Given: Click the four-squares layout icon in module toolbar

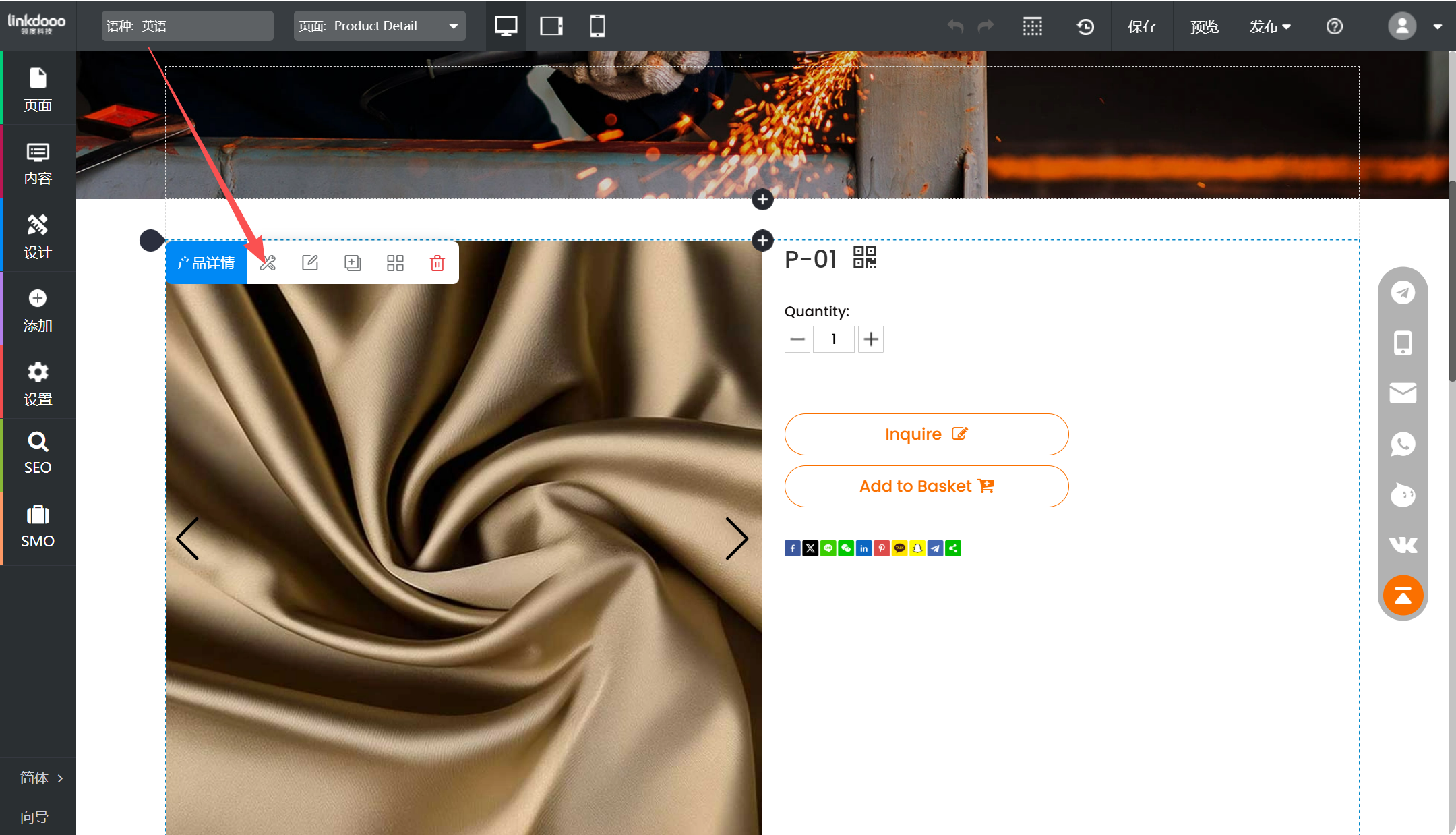Looking at the screenshot, I should pos(395,263).
